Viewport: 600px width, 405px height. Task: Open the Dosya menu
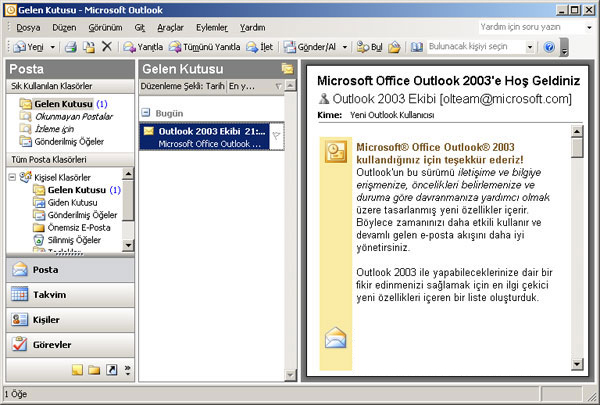28,28
